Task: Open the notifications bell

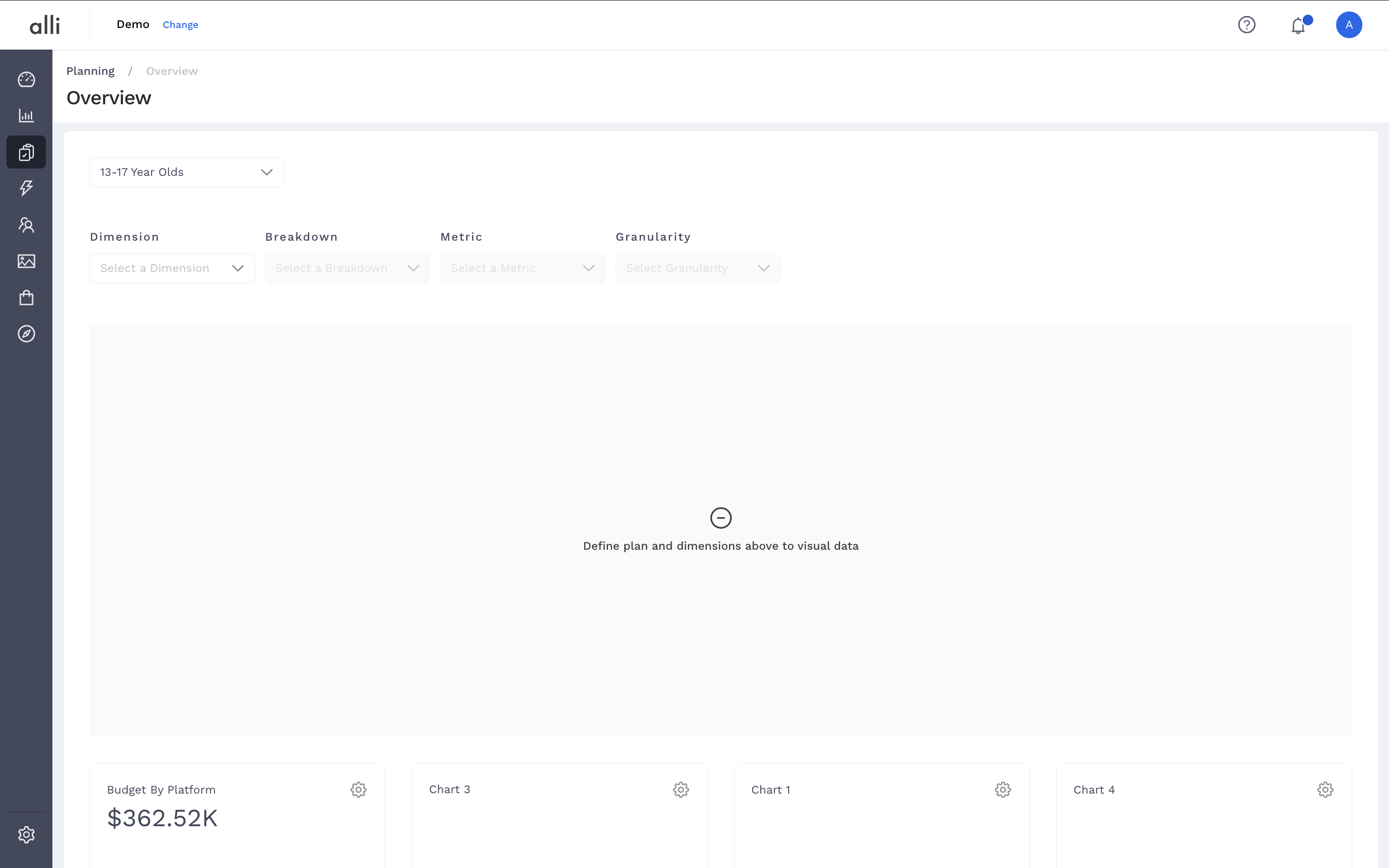Action: [x=1299, y=25]
